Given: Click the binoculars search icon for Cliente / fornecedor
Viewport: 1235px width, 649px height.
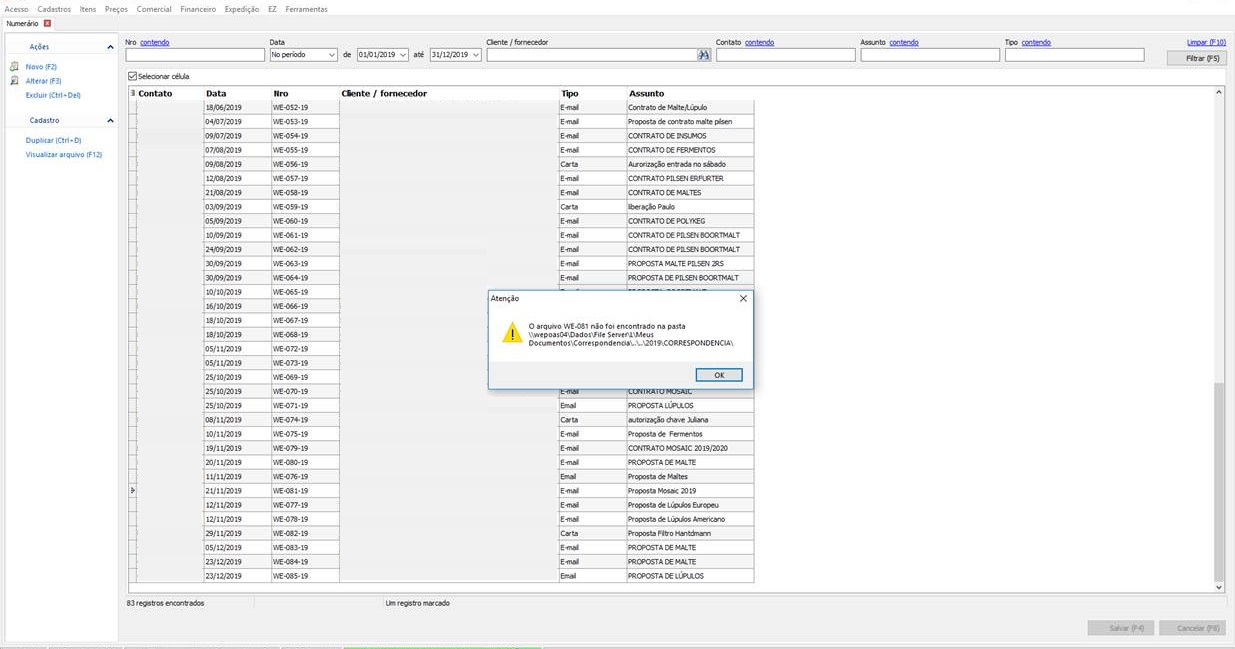Looking at the screenshot, I should click(703, 55).
